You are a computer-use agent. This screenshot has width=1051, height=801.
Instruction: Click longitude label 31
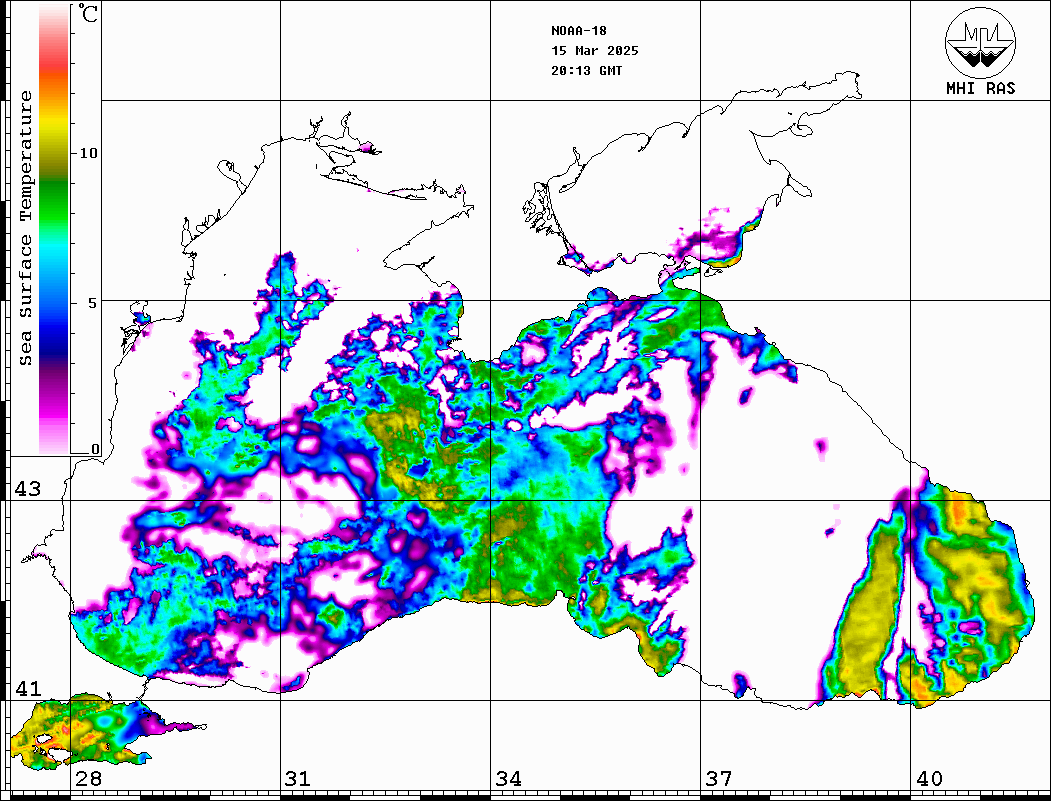[298, 779]
